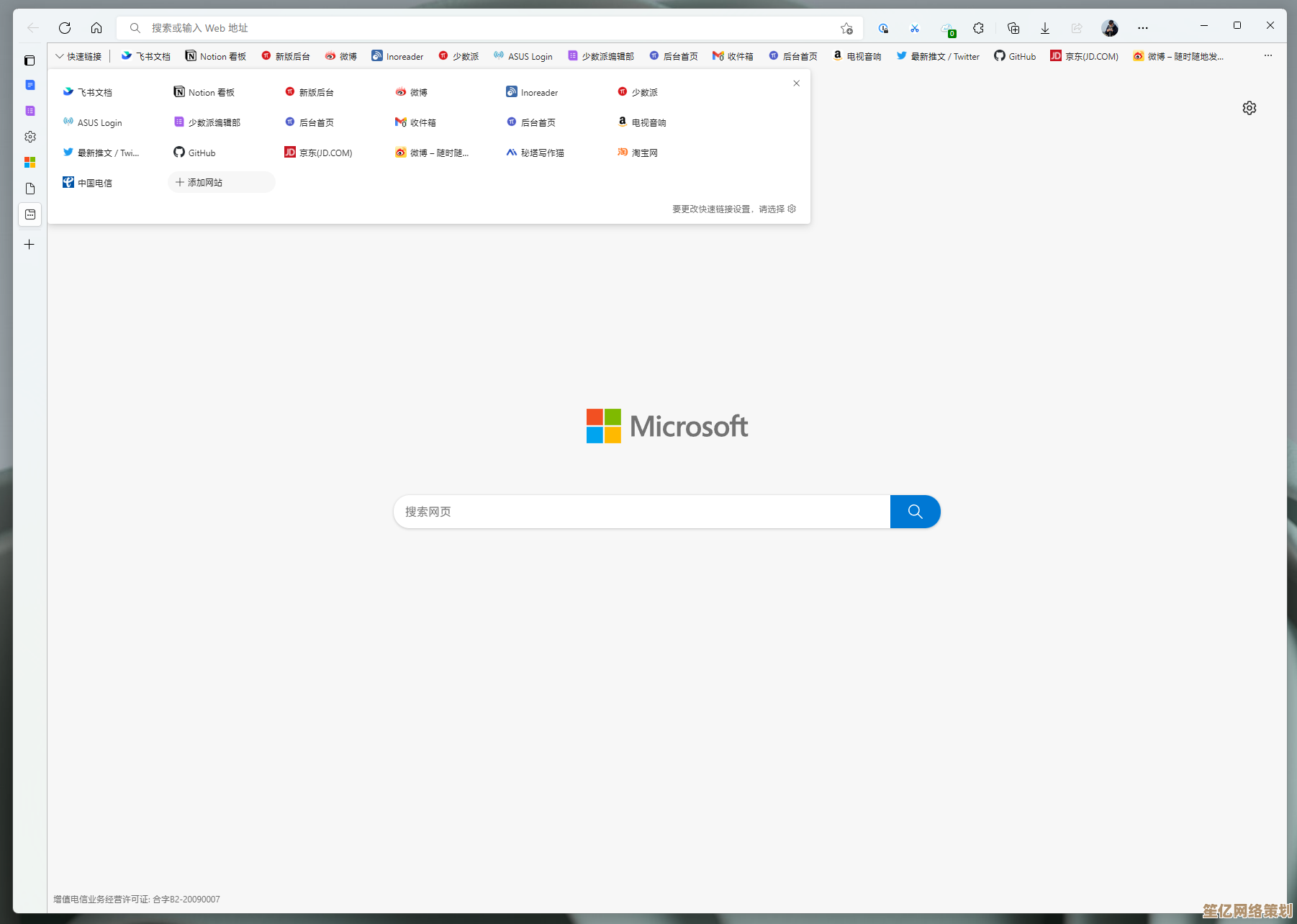The image size is (1297, 924).
Task: Click the add to favorites star icon
Action: click(x=846, y=28)
